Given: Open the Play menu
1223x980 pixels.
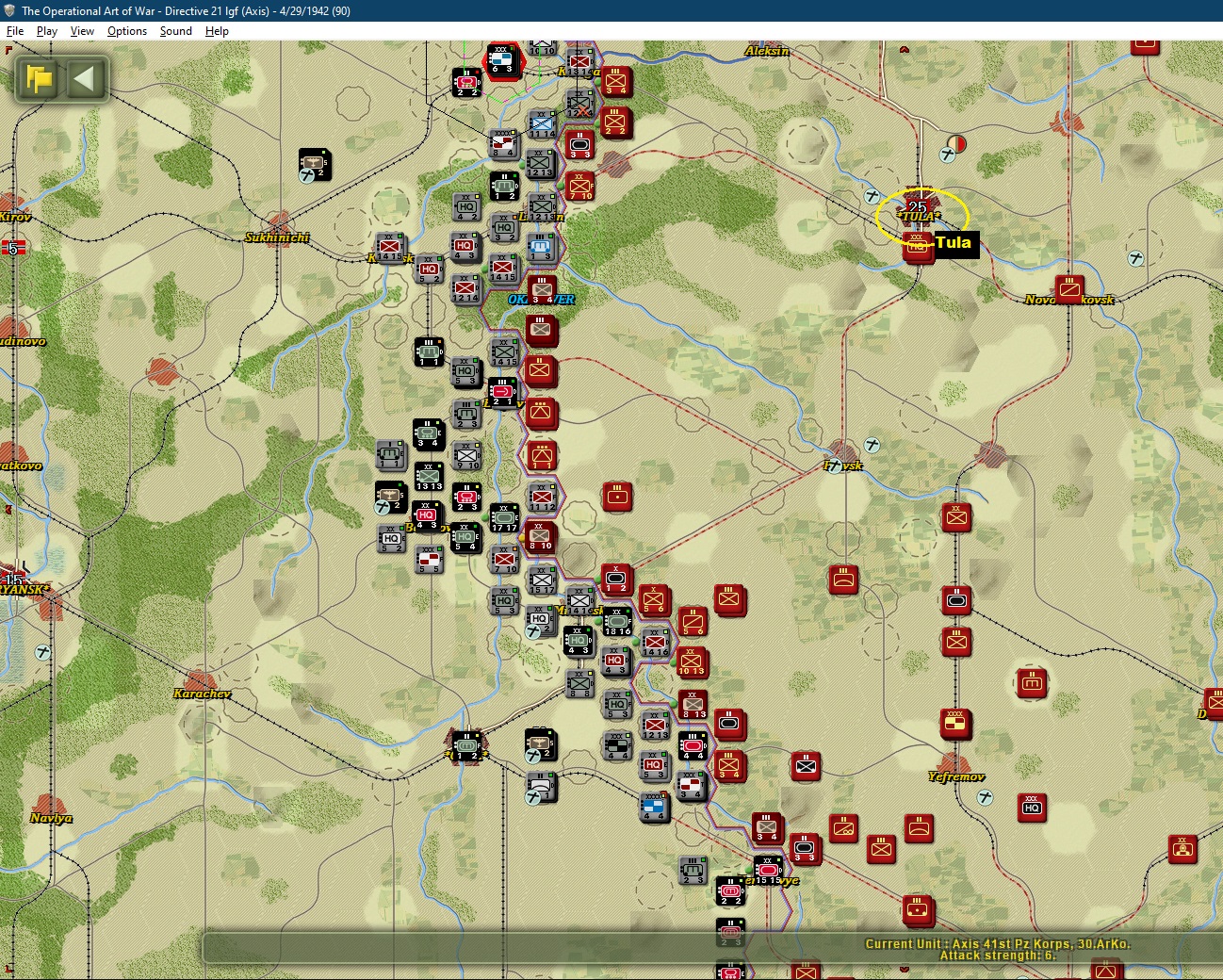Looking at the screenshot, I should point(47,31).
